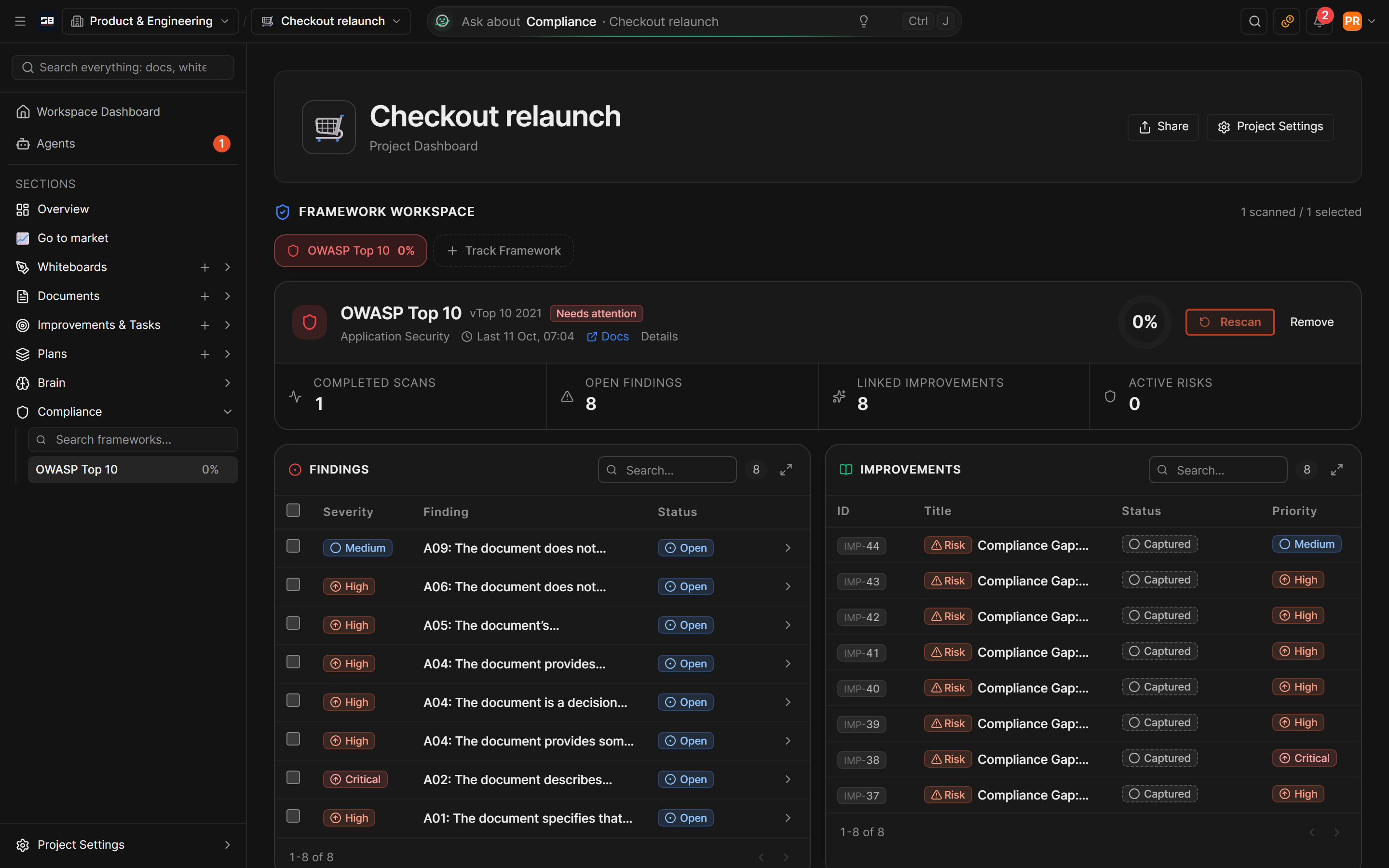Screen dimensions: 1389x868
Task: Click the shopping cart project icon
Action: point(329,127)
